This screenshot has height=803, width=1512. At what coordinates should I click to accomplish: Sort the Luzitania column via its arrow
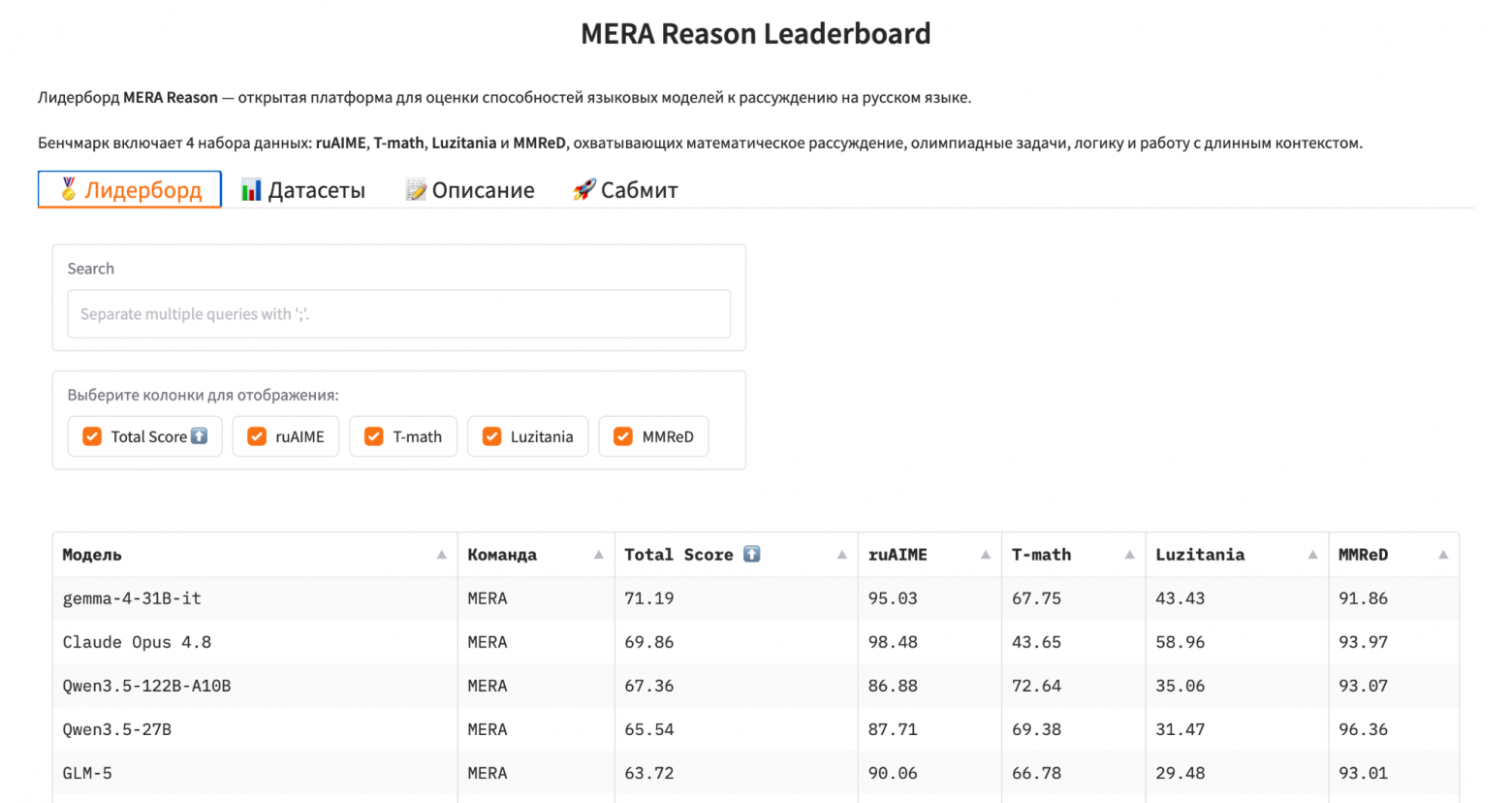(x=1312, y=555)
